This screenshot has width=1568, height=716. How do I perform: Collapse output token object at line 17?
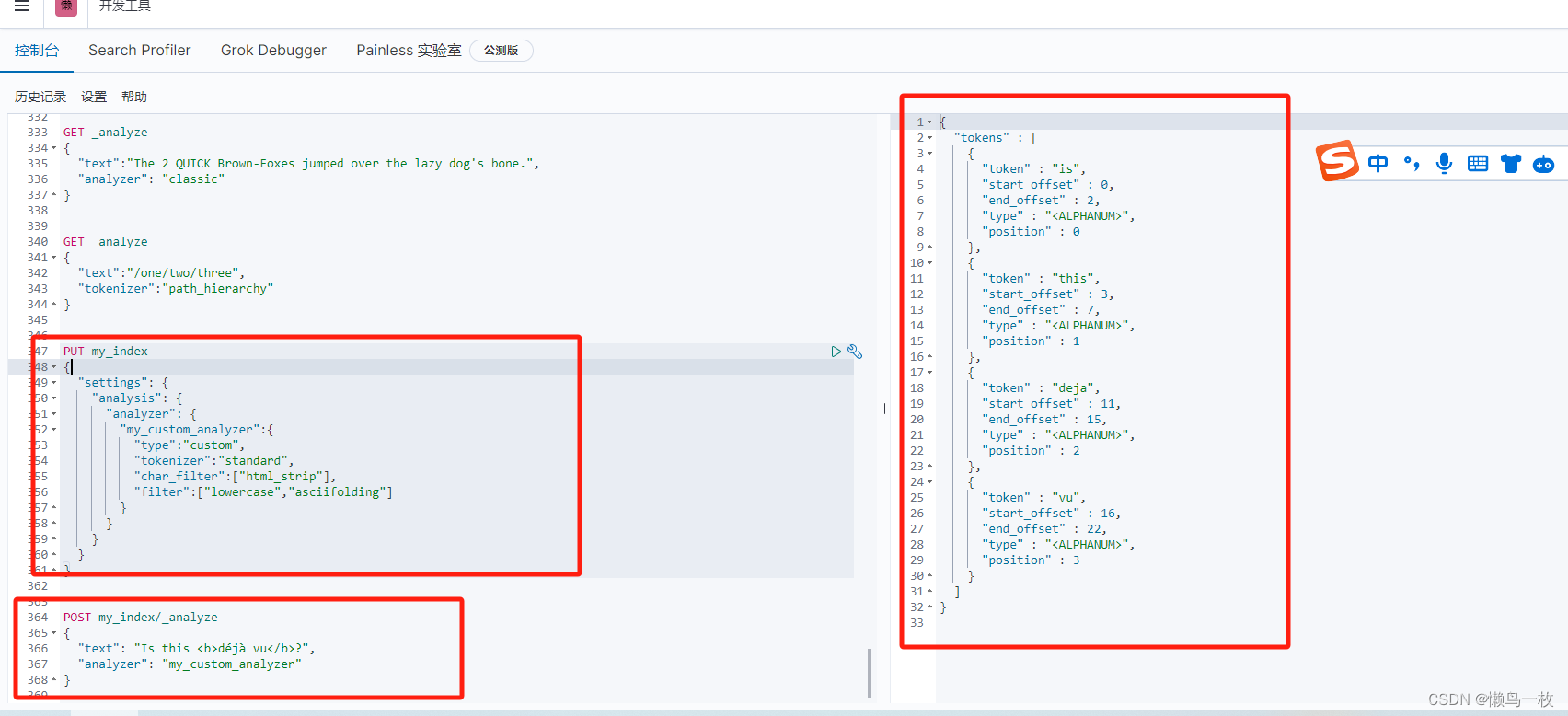coord(929,373)
